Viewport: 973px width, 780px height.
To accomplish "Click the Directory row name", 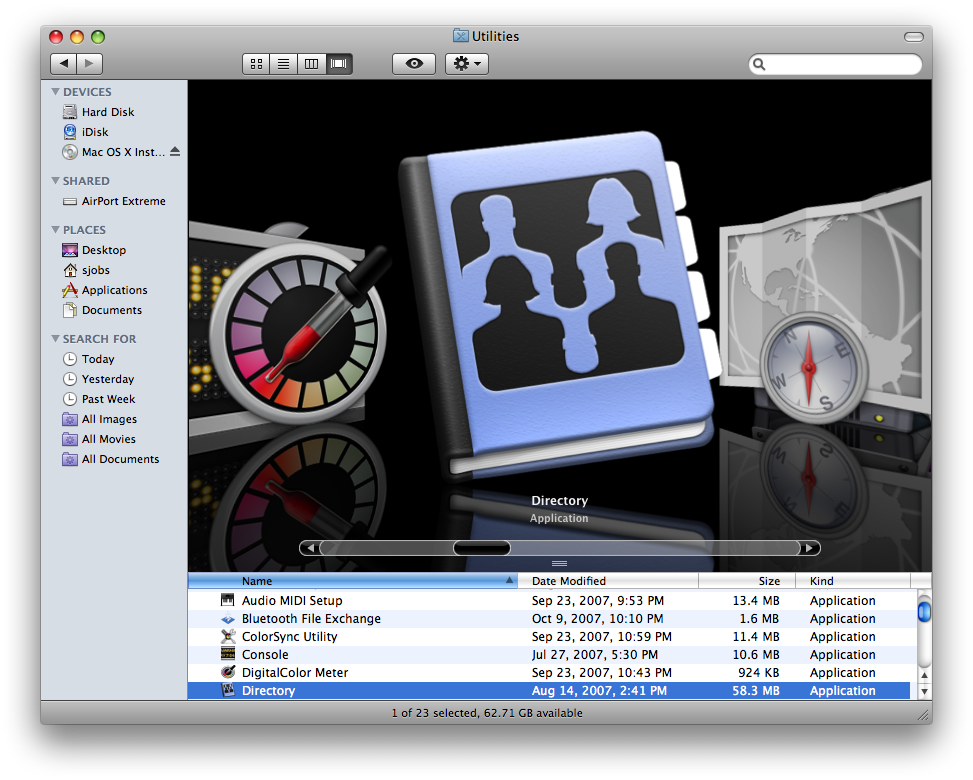I will click(x=269, y=691).
